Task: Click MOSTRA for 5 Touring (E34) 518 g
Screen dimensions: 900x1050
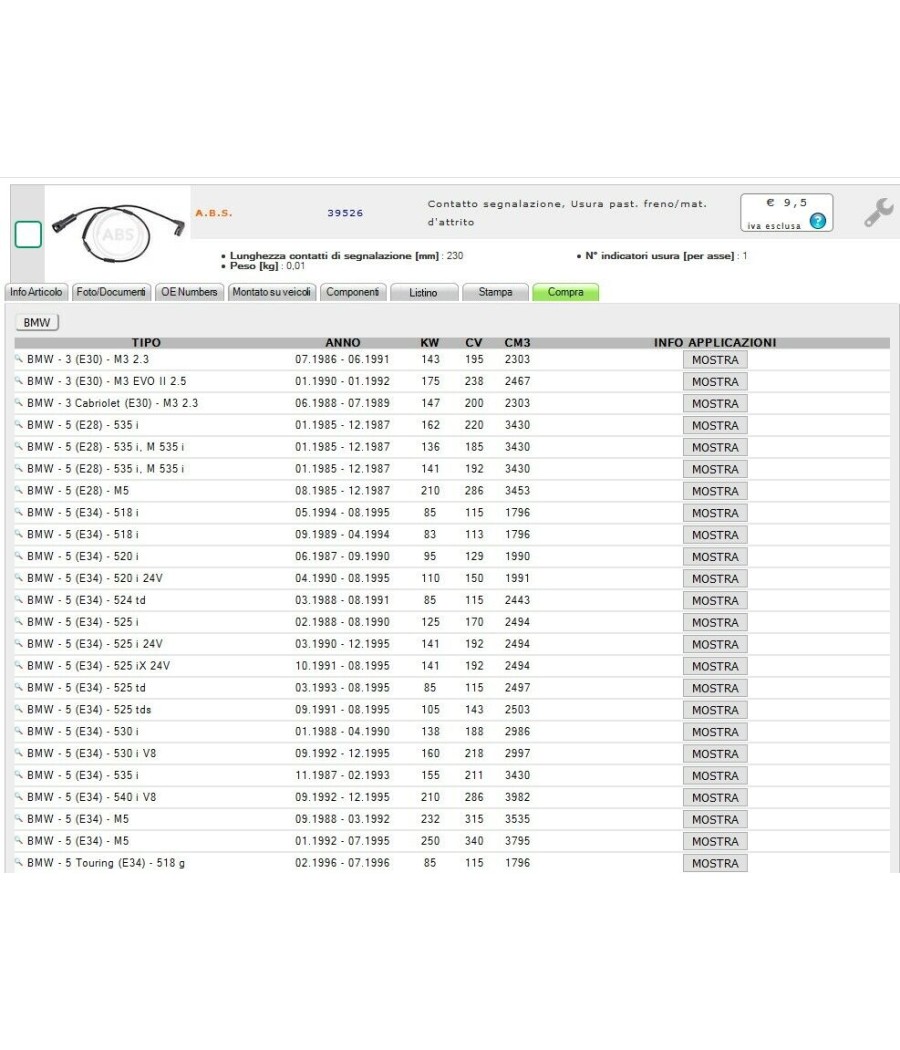Action: [x=715, y=863]
